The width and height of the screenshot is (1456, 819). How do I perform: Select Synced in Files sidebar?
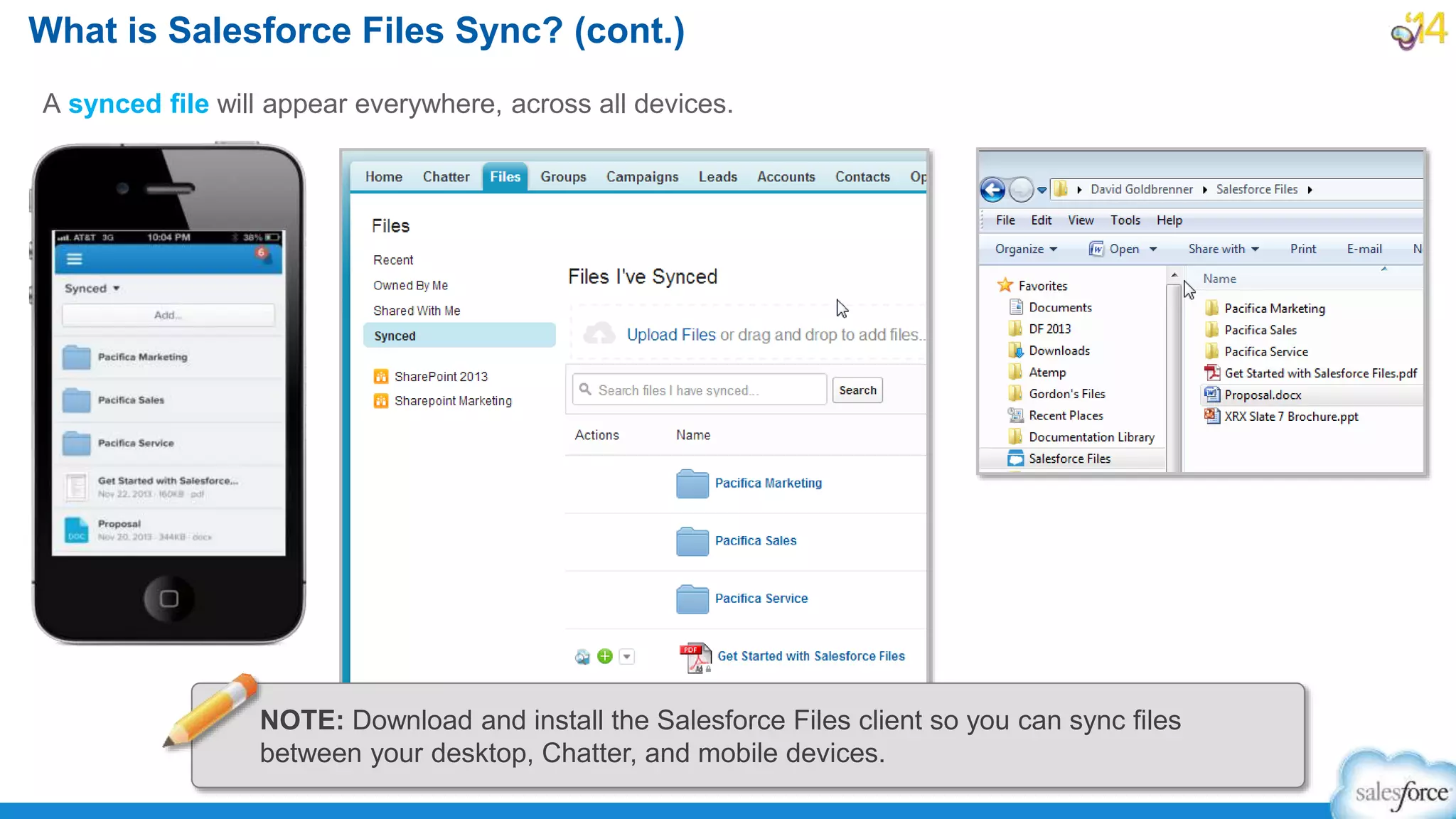459,336
